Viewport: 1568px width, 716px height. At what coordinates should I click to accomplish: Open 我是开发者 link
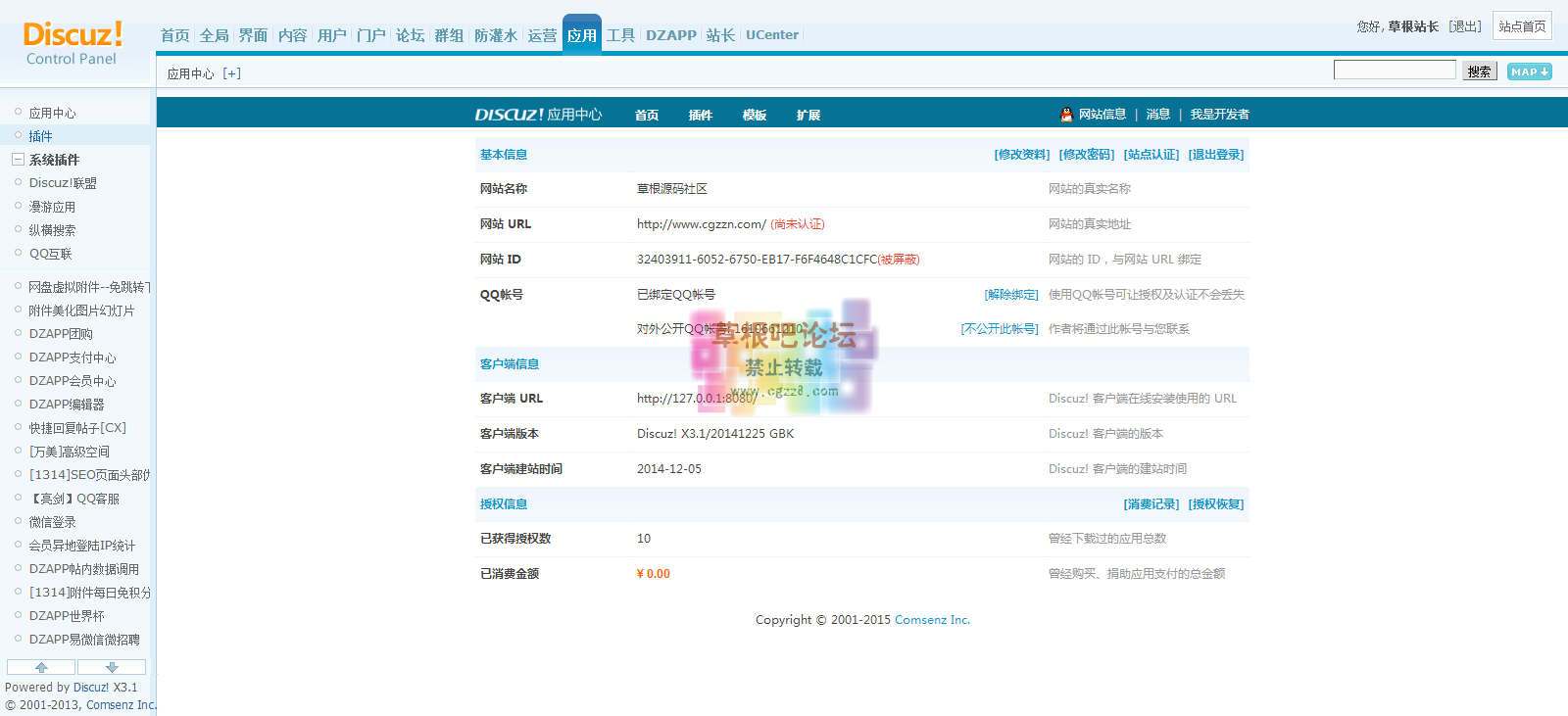coord(1220,115)
